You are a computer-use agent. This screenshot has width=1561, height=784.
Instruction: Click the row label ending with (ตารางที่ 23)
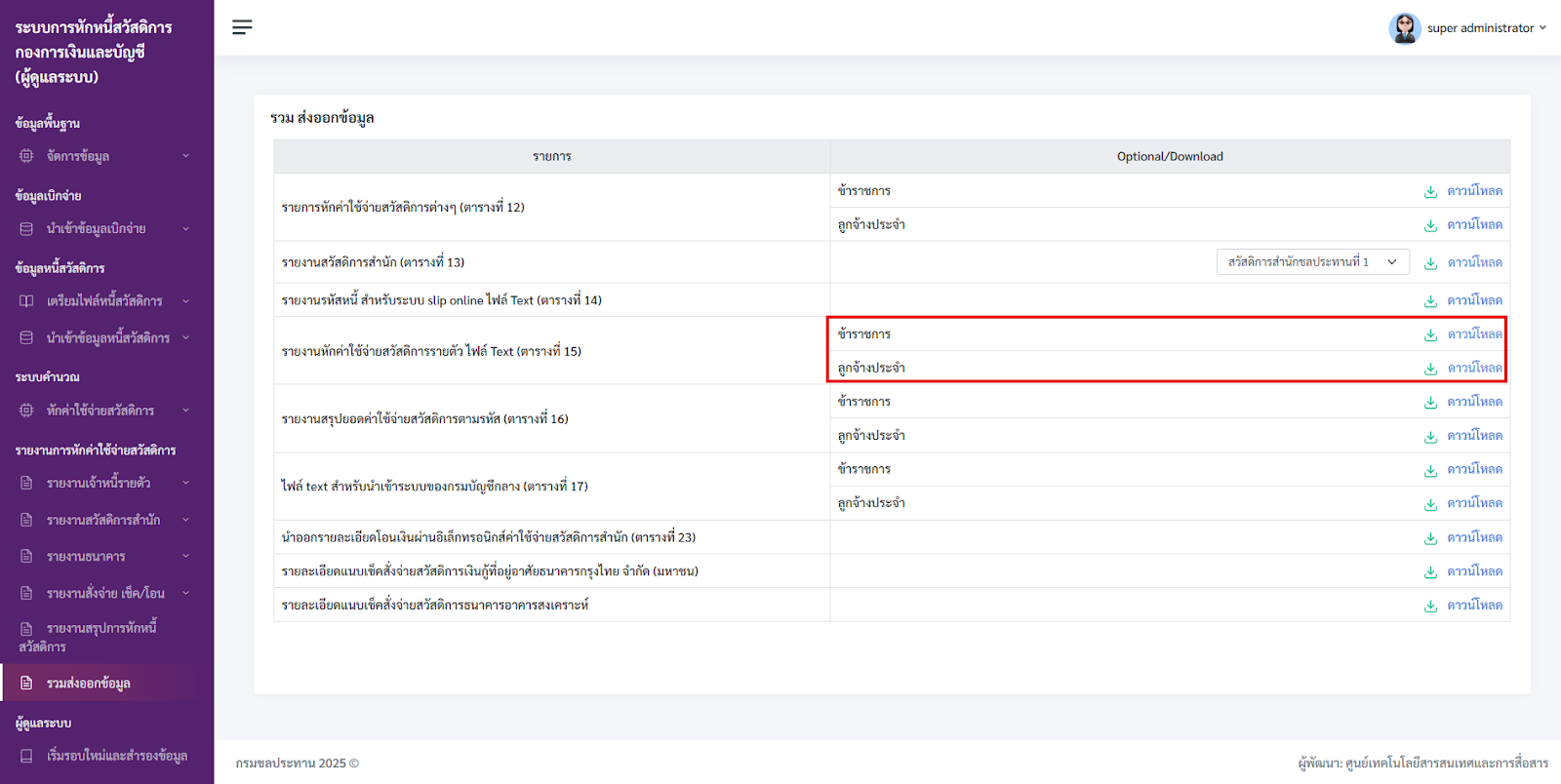[x=489, y=537]
